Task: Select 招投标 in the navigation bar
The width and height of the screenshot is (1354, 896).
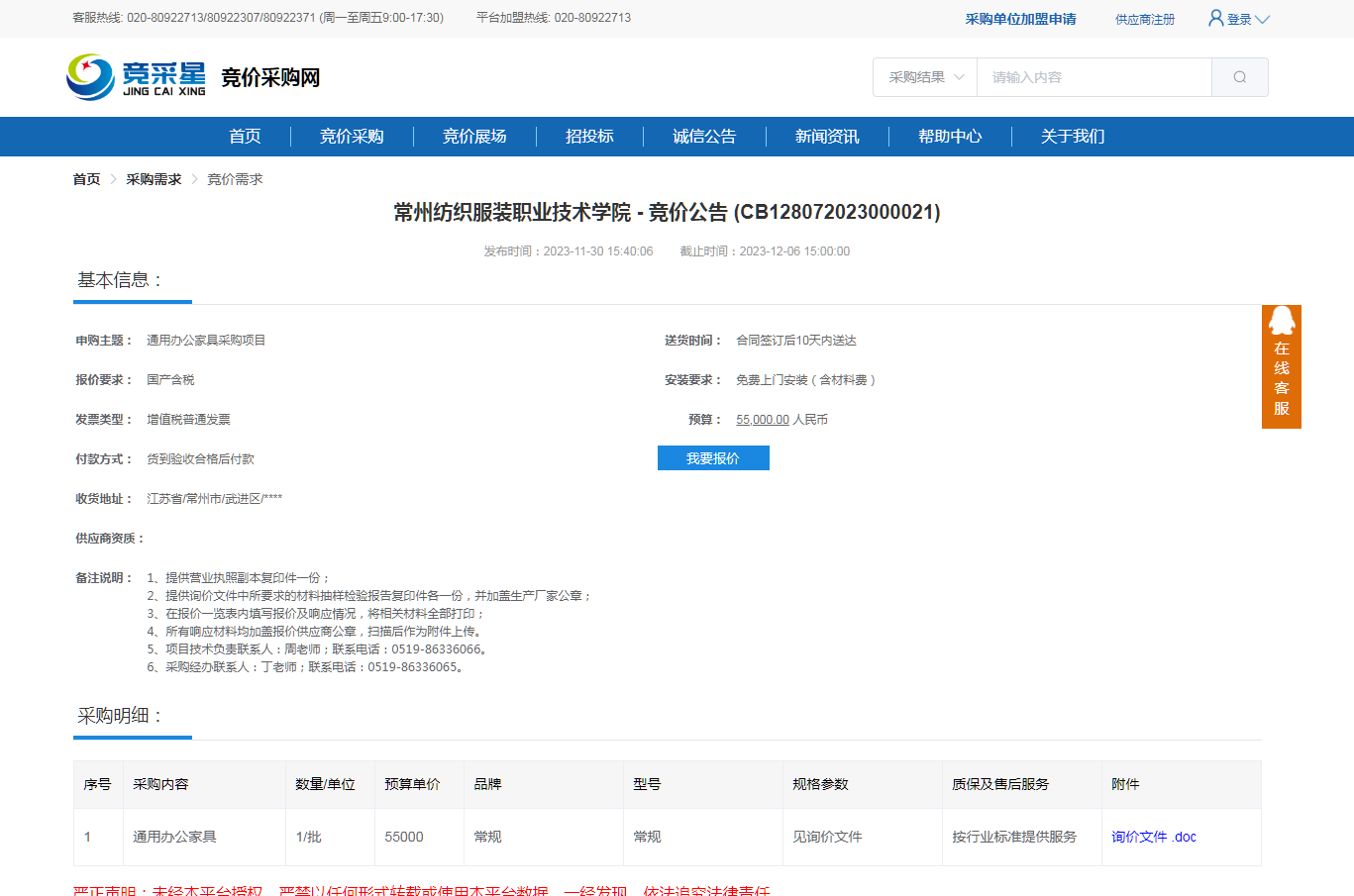Action: pos(589,137)
